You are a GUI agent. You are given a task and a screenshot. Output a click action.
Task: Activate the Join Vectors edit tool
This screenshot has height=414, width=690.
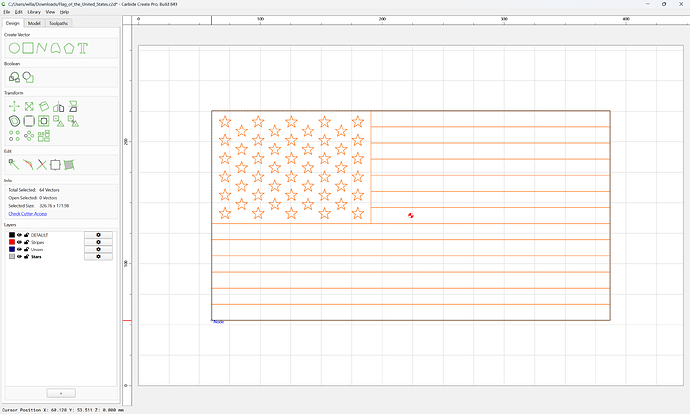coord(55,165)
